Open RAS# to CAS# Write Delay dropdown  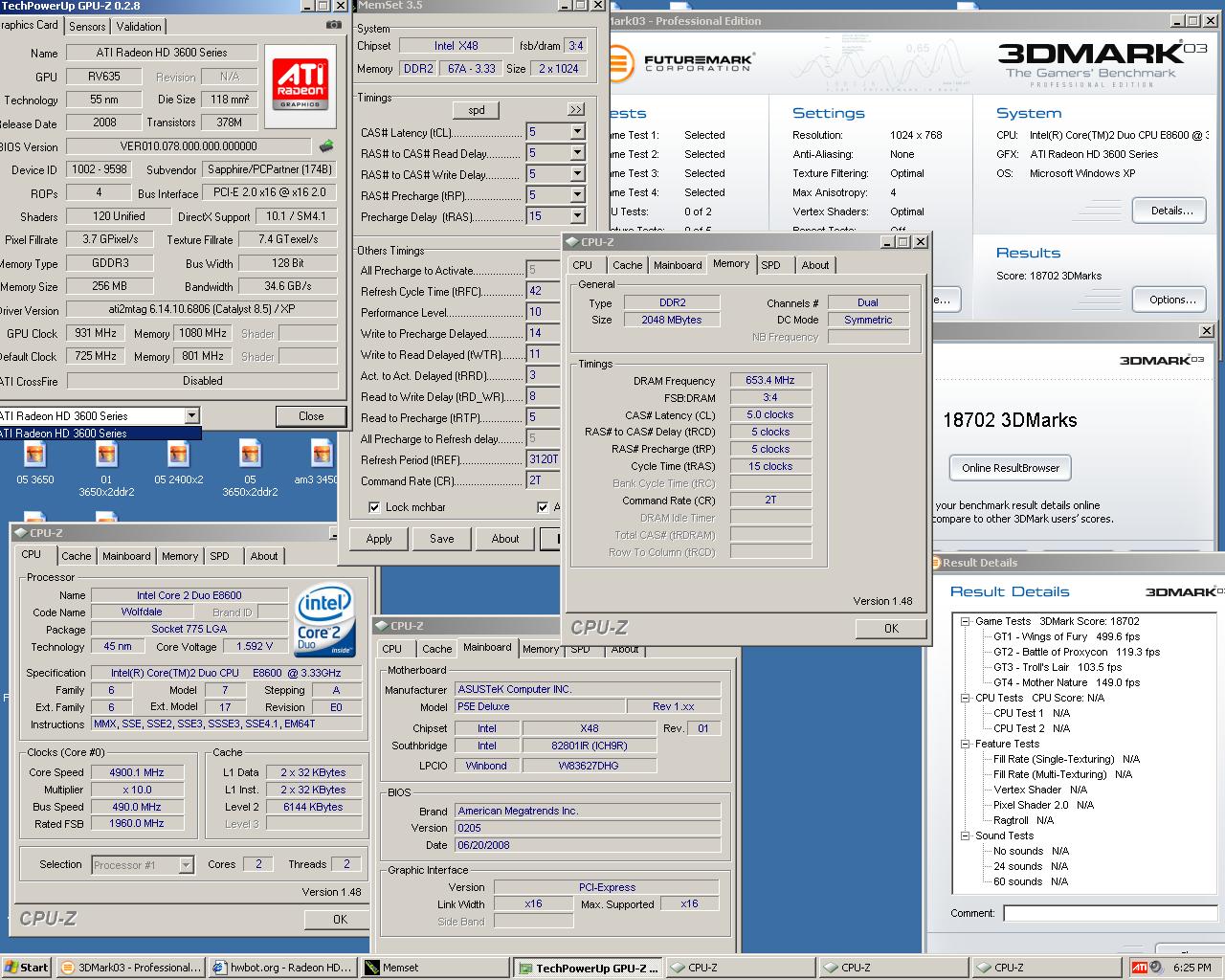click(577, 174)
